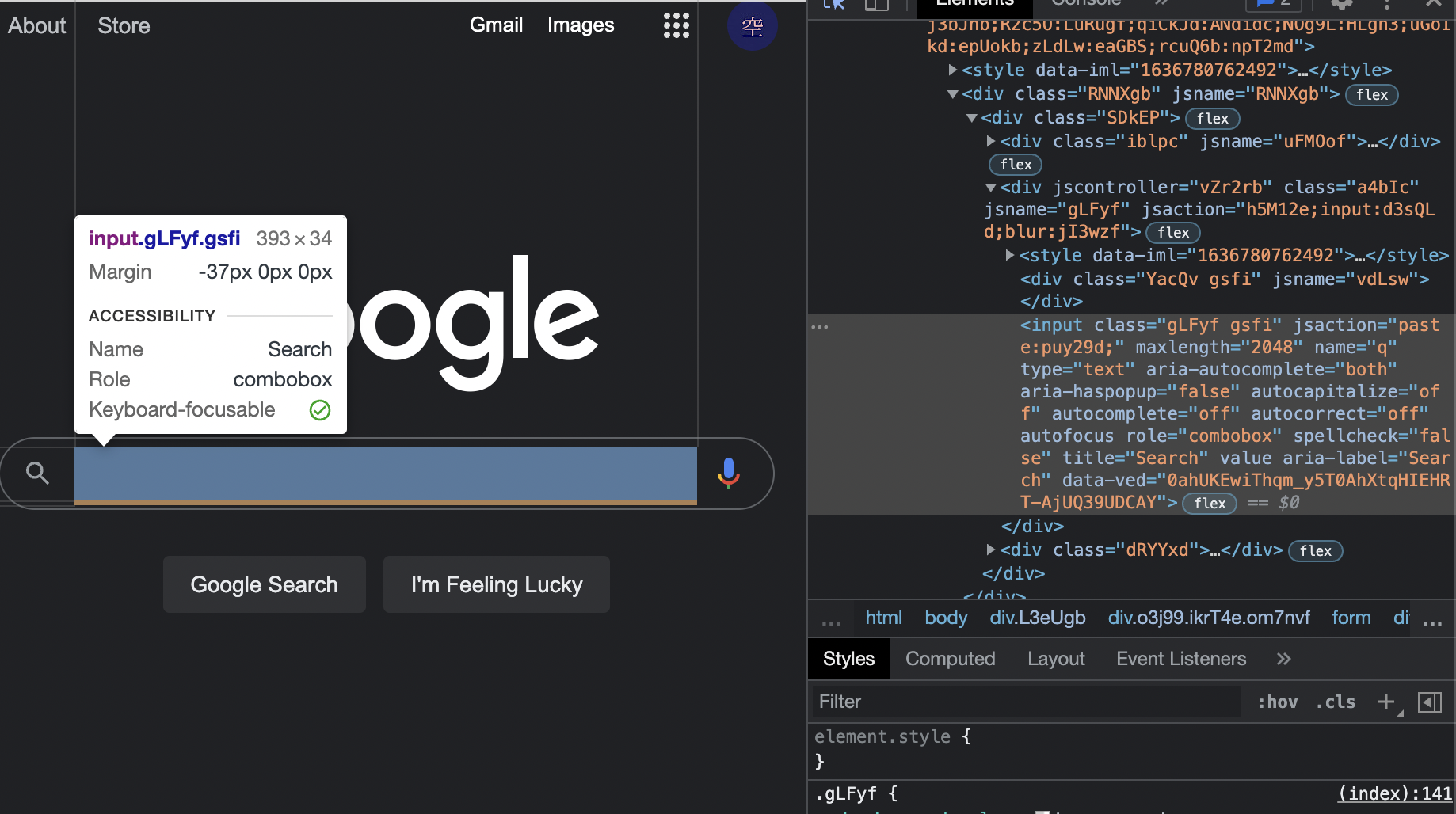Toggle flex badge on dRYYxd div
Viewport: 1456px width, 814px height.
click(x=1316, y=551)
